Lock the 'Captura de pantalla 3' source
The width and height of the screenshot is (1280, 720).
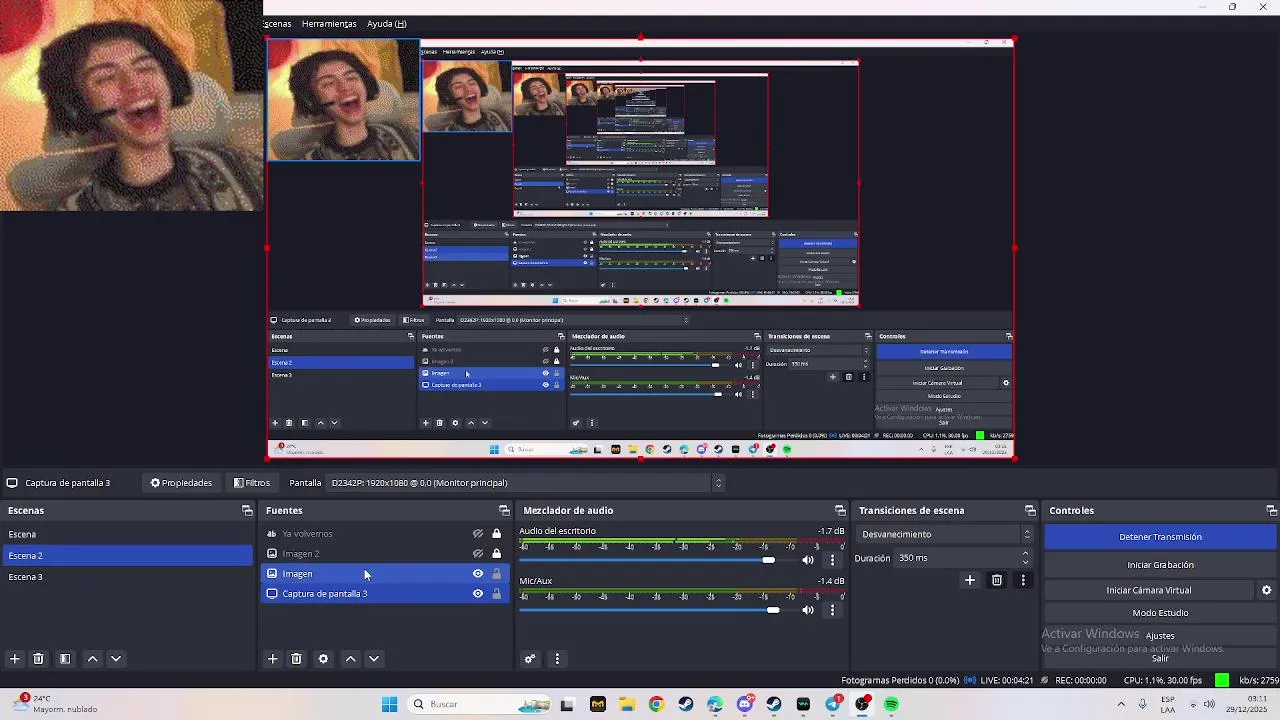click(x=496, y=594)
